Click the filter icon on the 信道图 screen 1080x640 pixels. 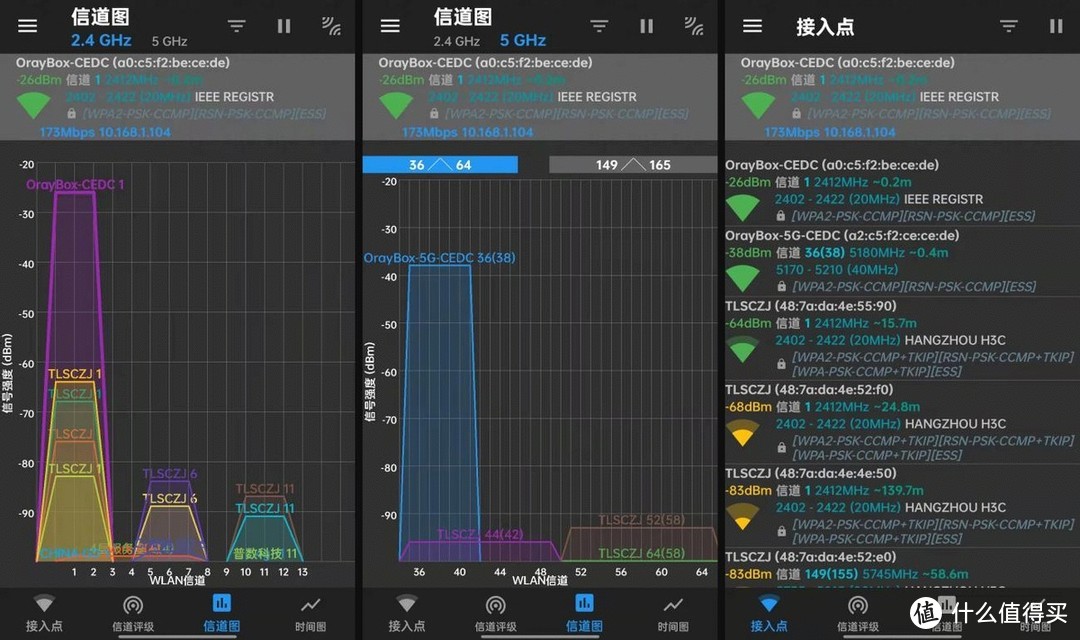tap(237, 25)
